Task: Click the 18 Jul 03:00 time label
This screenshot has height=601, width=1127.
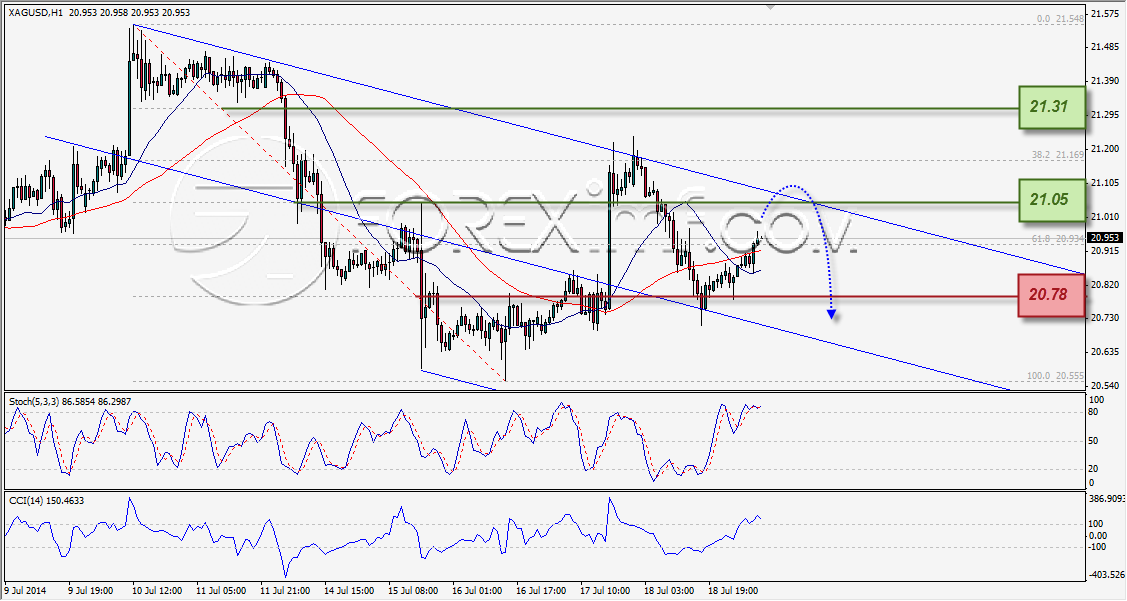Action: pyautogui.click(x=670, y=591)
